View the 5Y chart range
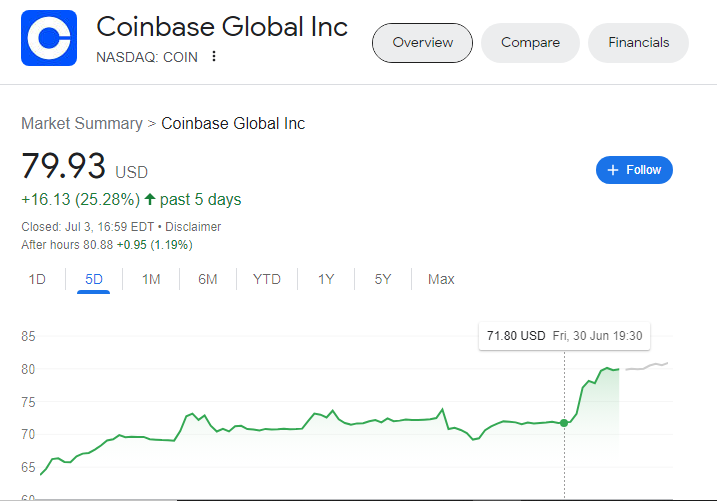 pyautogui.click(x=383, y=279)
